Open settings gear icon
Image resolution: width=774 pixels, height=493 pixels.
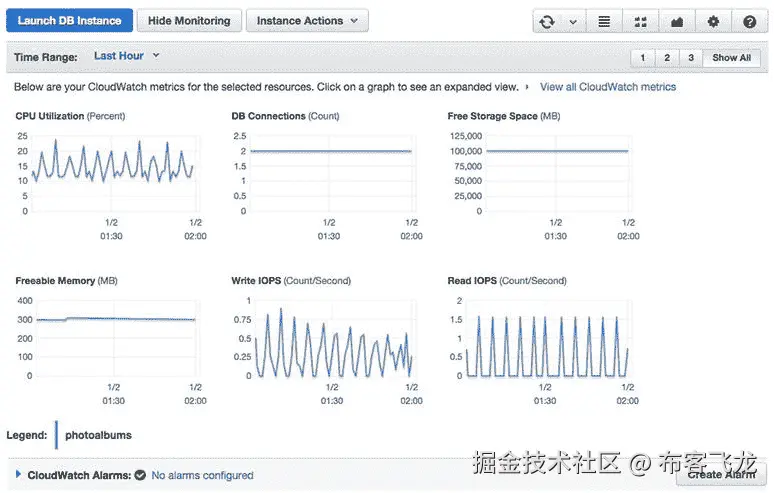point(713,22)
